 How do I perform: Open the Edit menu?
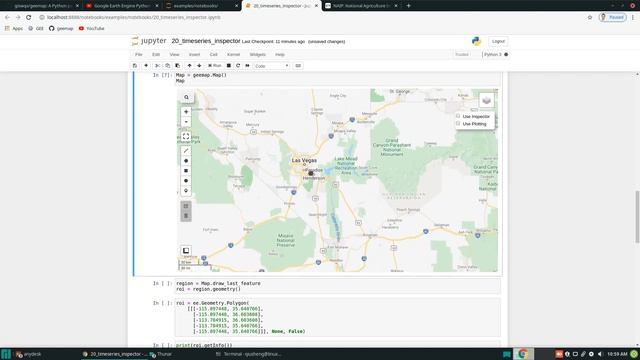point(156,54)
